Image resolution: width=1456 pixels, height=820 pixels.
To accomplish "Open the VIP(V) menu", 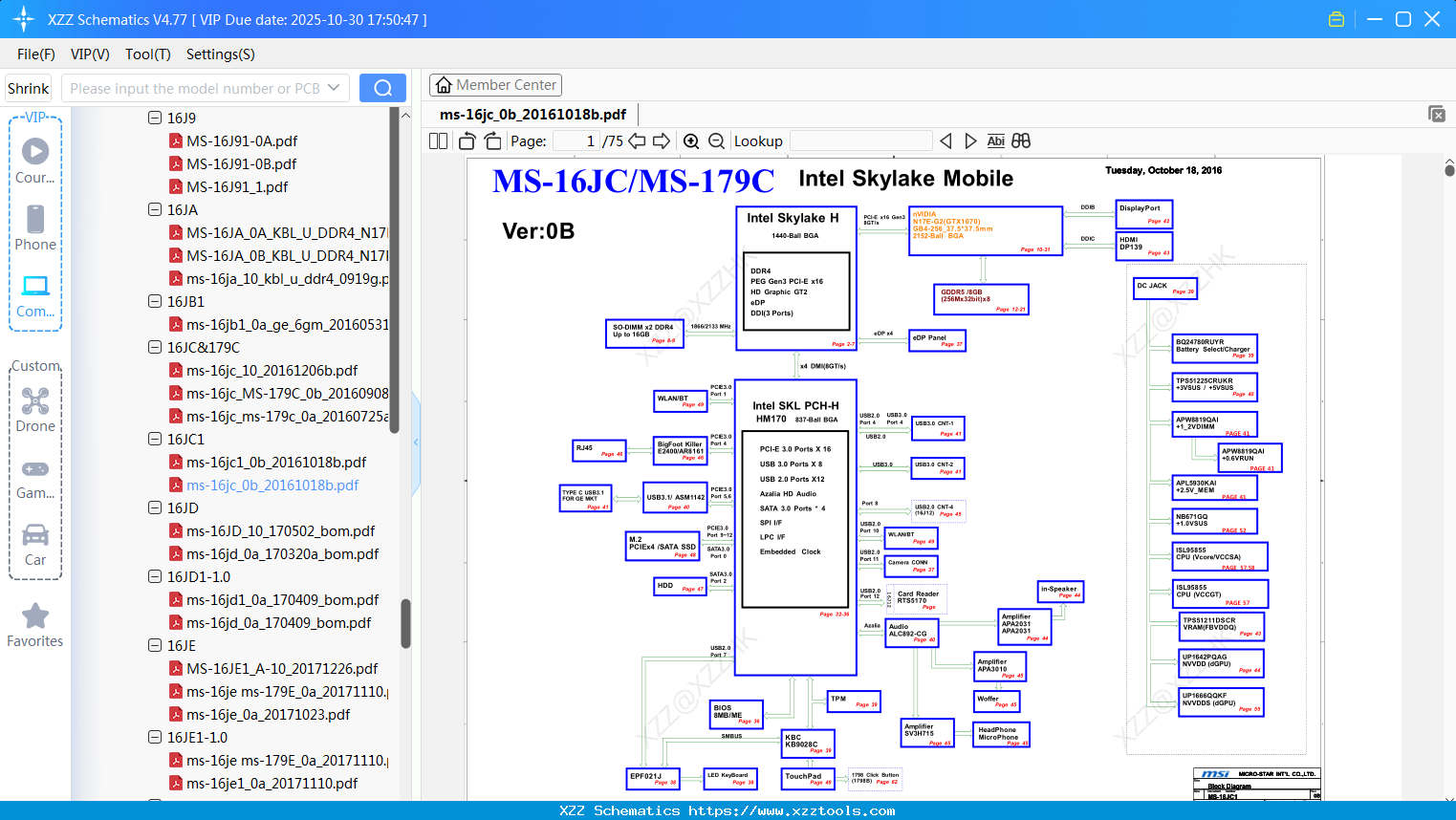I will pos(90,54).
